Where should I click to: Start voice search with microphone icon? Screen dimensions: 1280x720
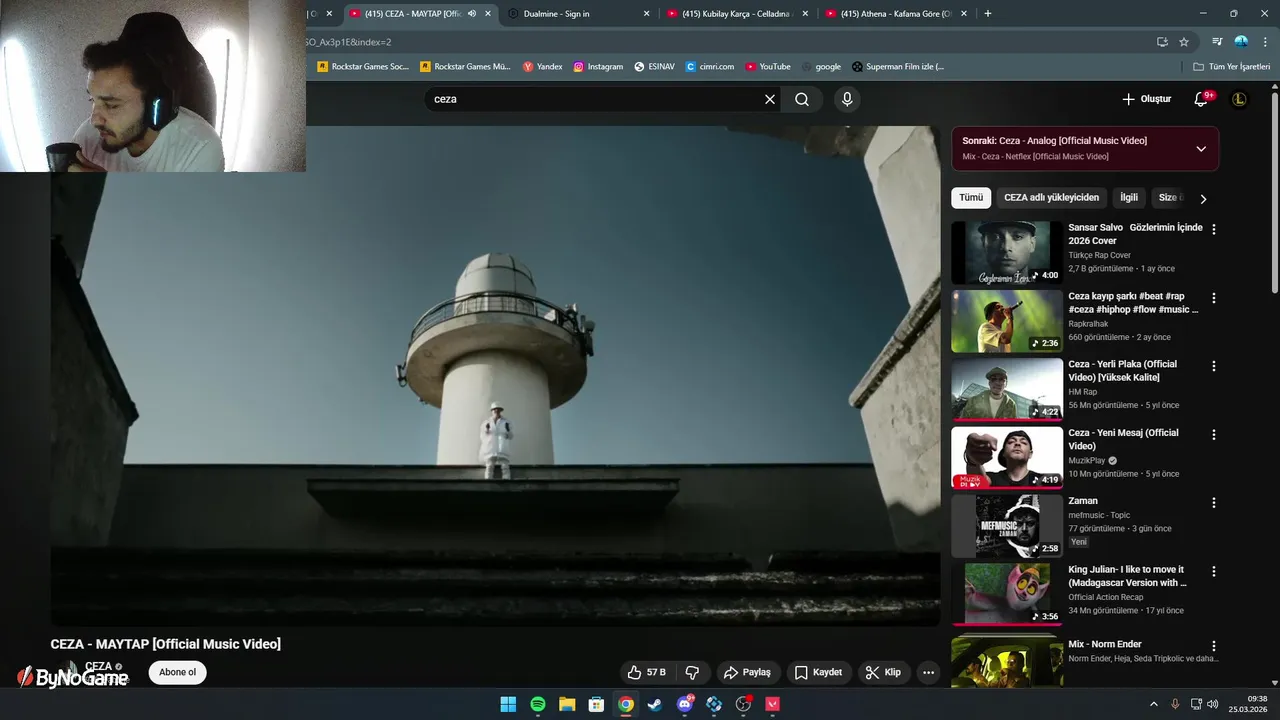click(847, 99)
